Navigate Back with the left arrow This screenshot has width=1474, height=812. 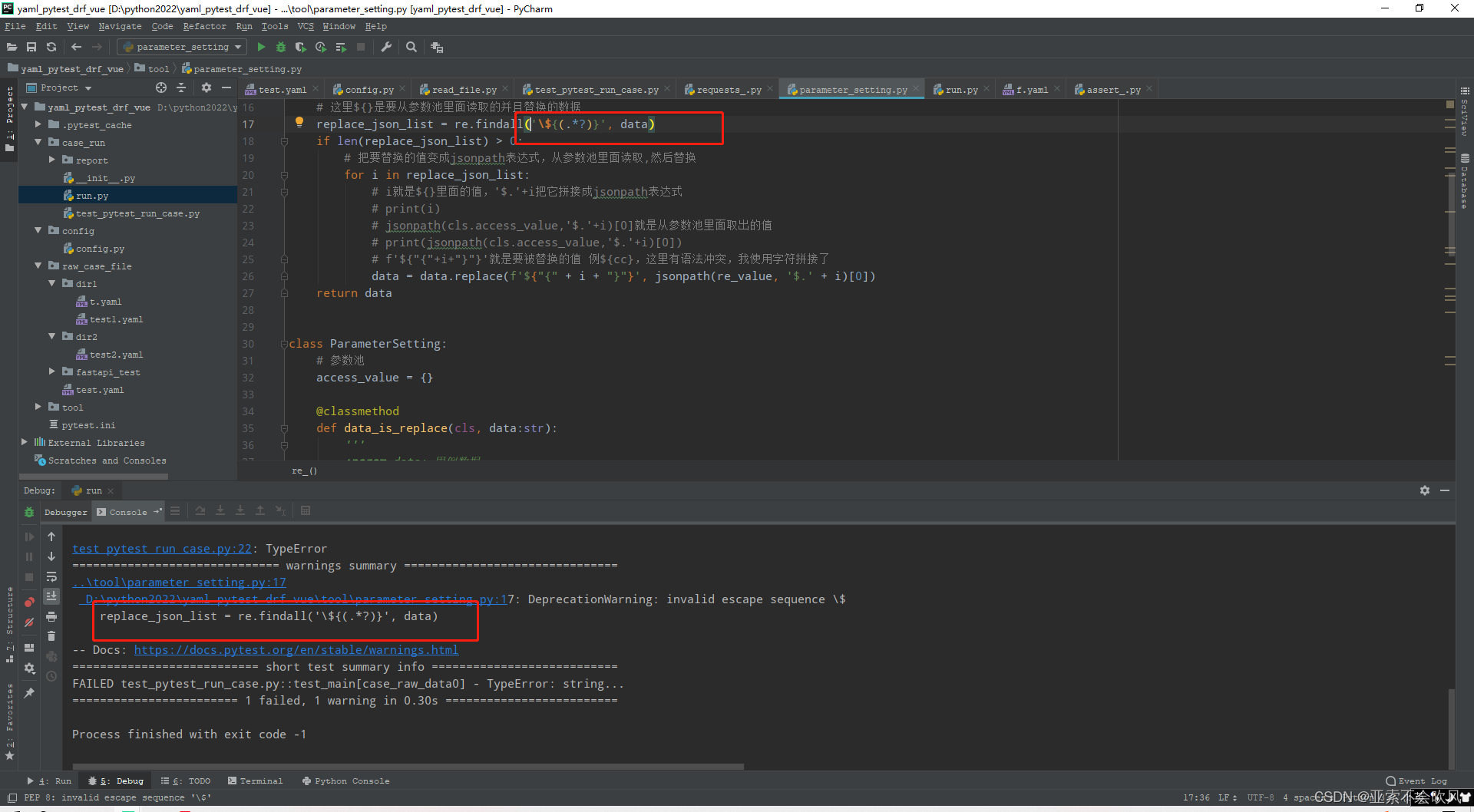(x=76, y=47)
